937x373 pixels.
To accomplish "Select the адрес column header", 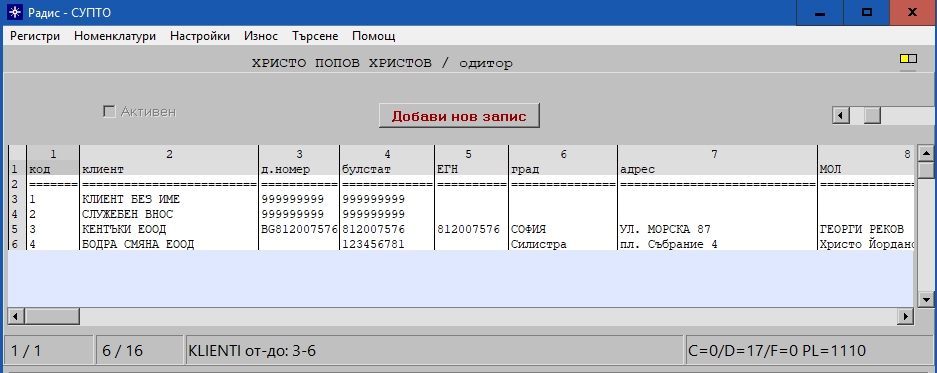I will [x=717, y=169].
